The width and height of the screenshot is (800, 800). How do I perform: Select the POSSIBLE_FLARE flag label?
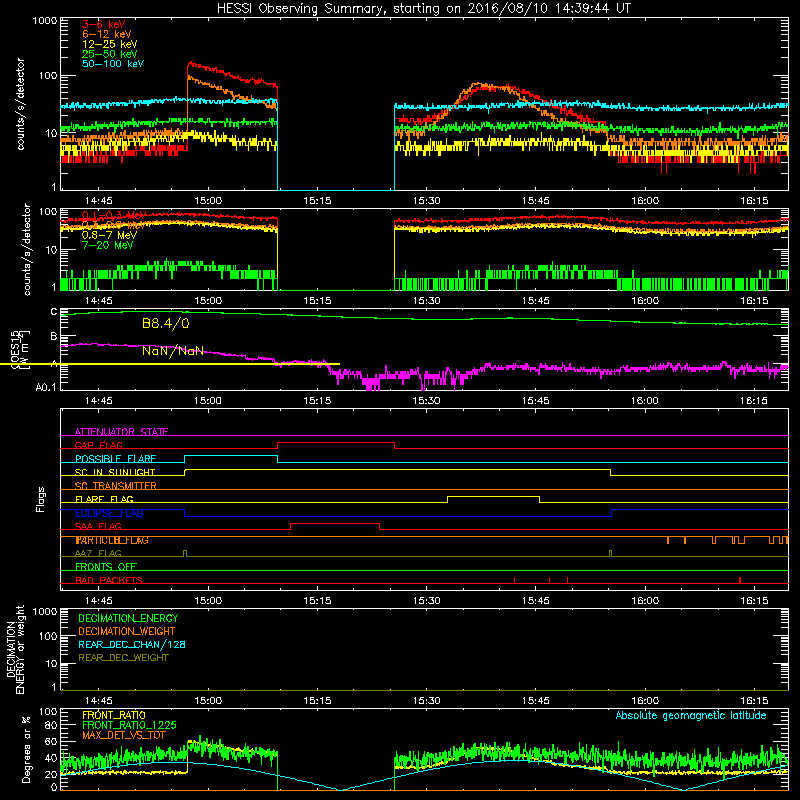pos(115,459)
